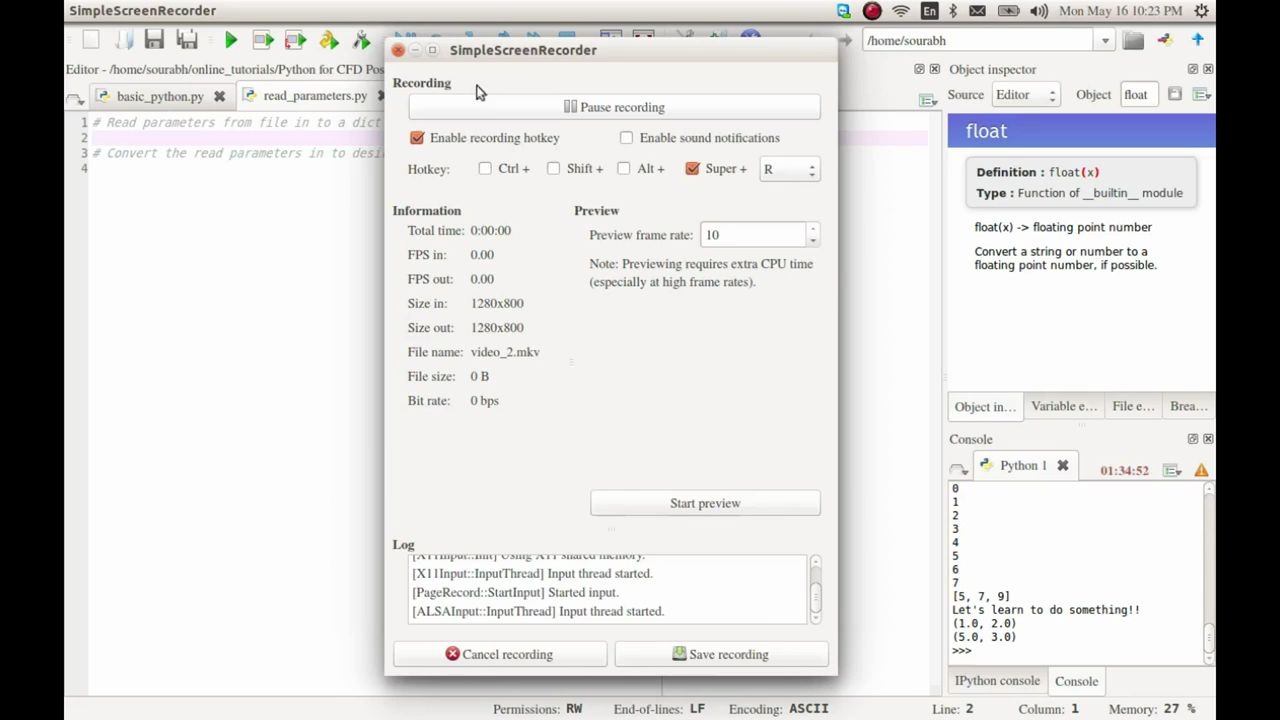Check the Shift + hotkey modifier
Image resolution: width=1280 pixels, height=720 pixels.
coord(553,169)
